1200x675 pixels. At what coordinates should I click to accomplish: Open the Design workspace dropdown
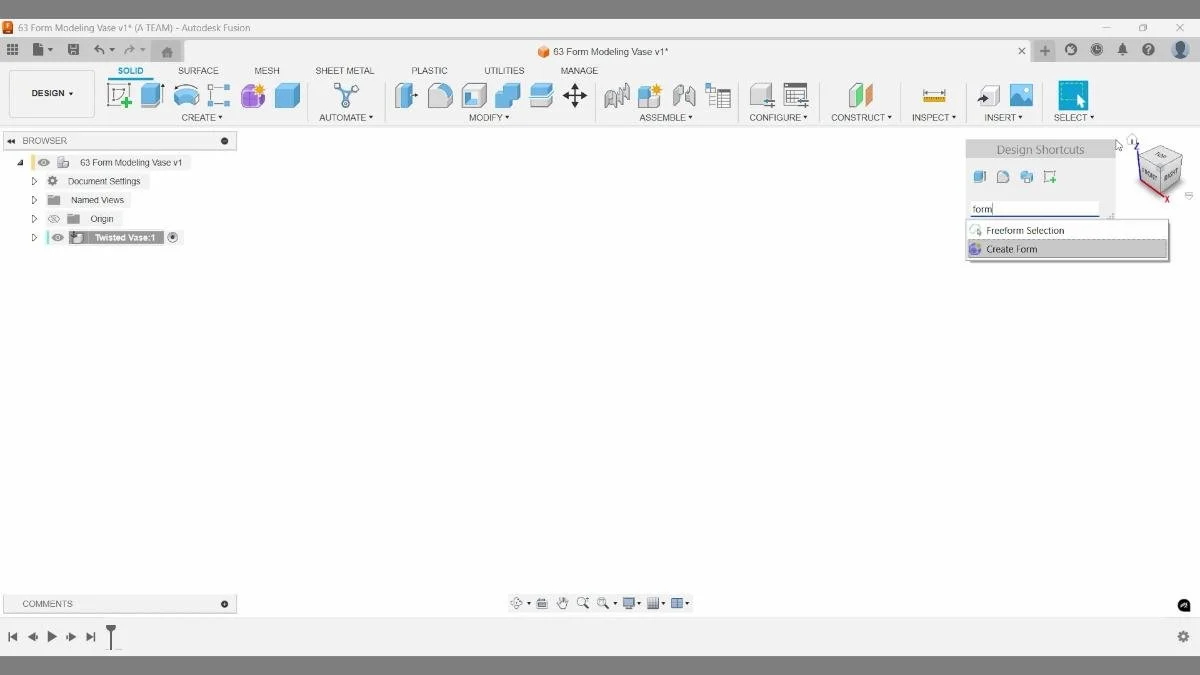[51, 93]
